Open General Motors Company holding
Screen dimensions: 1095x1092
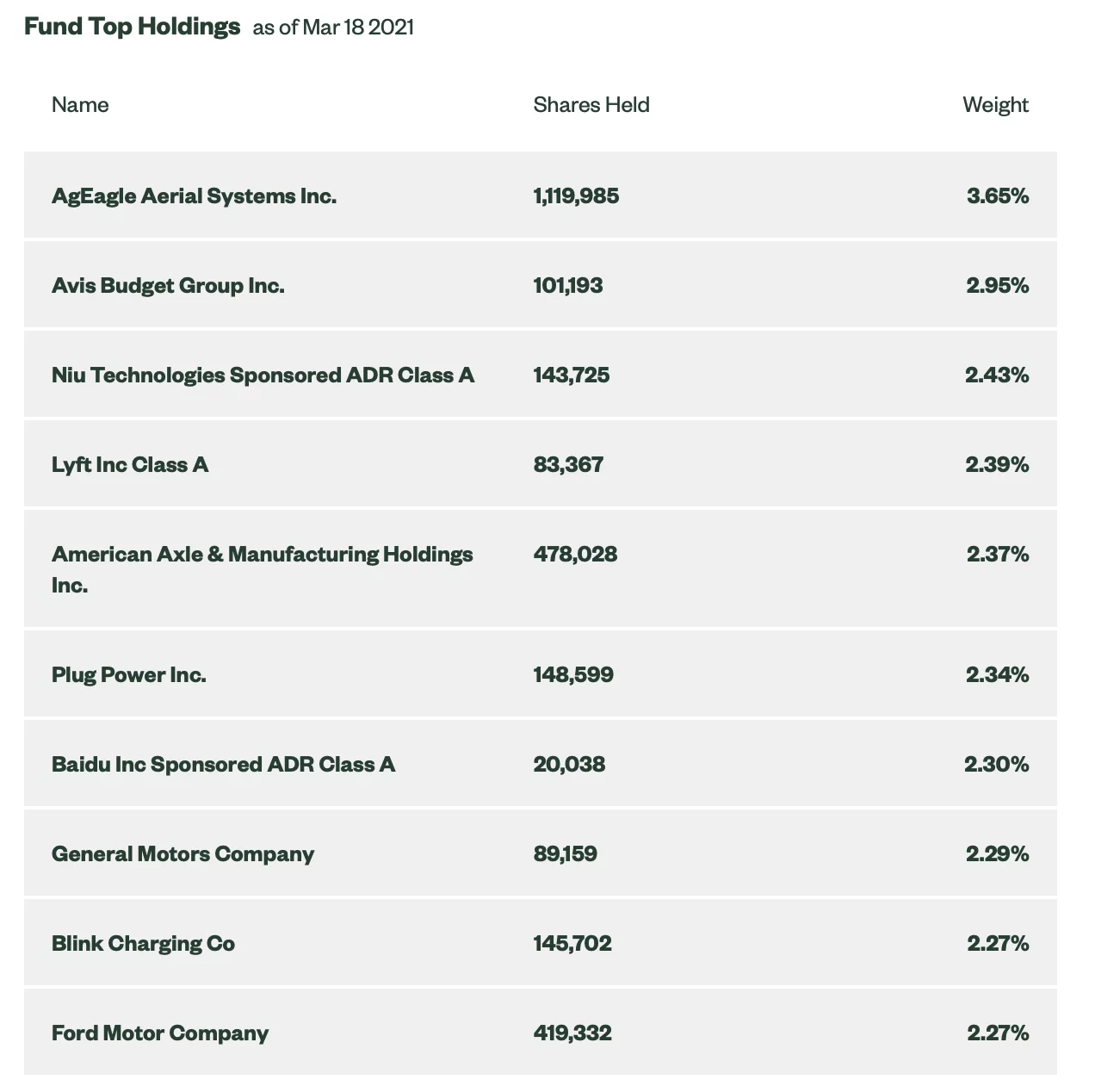[x=182, y=854]
